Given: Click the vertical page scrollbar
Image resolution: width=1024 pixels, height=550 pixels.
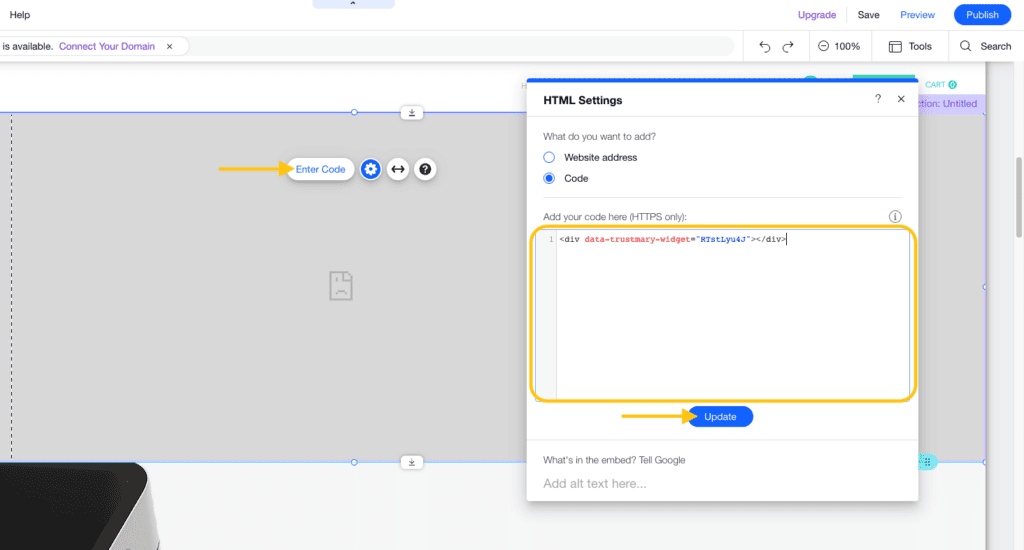Looking at the screenshot, I should click(1019, 198).
